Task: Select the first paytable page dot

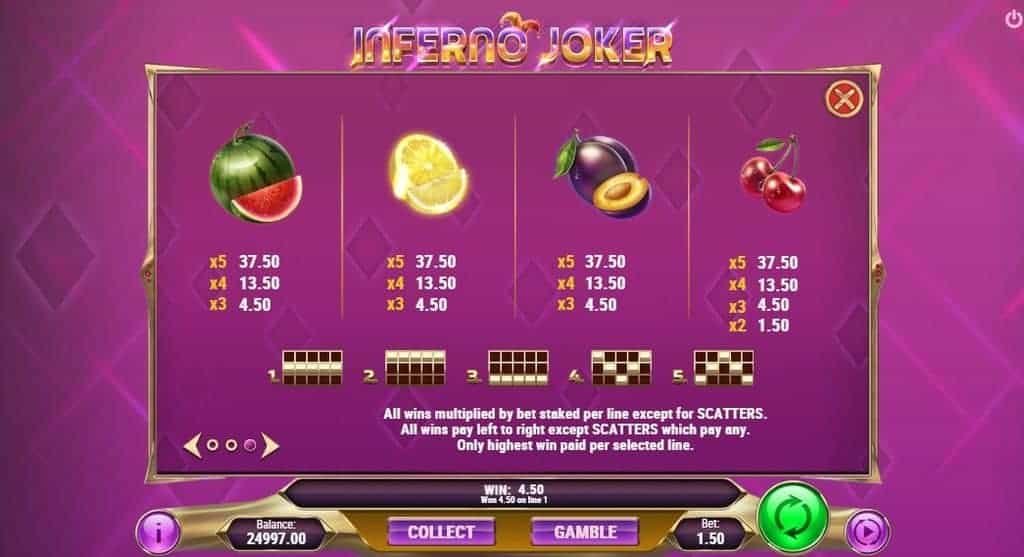Action: tap(212, 445)
